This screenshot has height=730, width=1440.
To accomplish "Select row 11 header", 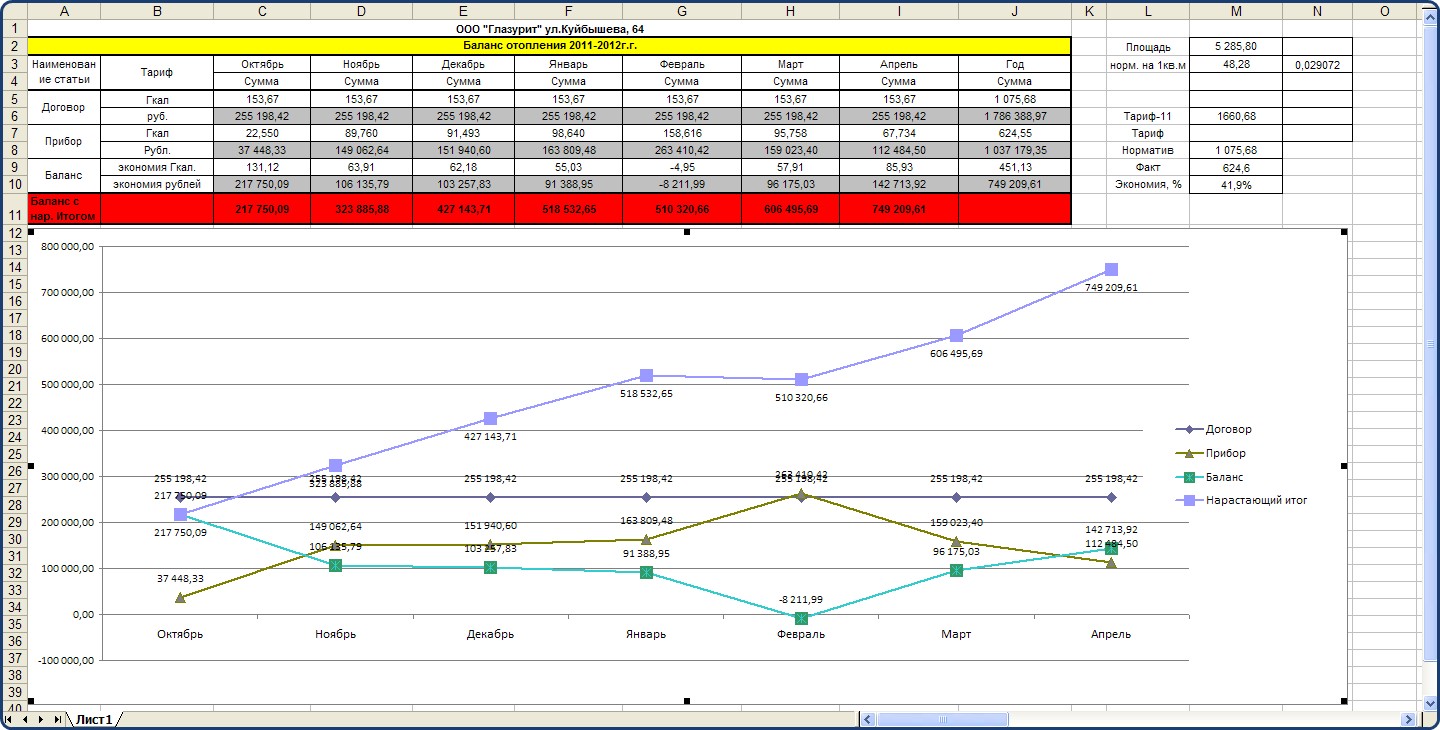I will pyautogui.click(x=13, y=209).
